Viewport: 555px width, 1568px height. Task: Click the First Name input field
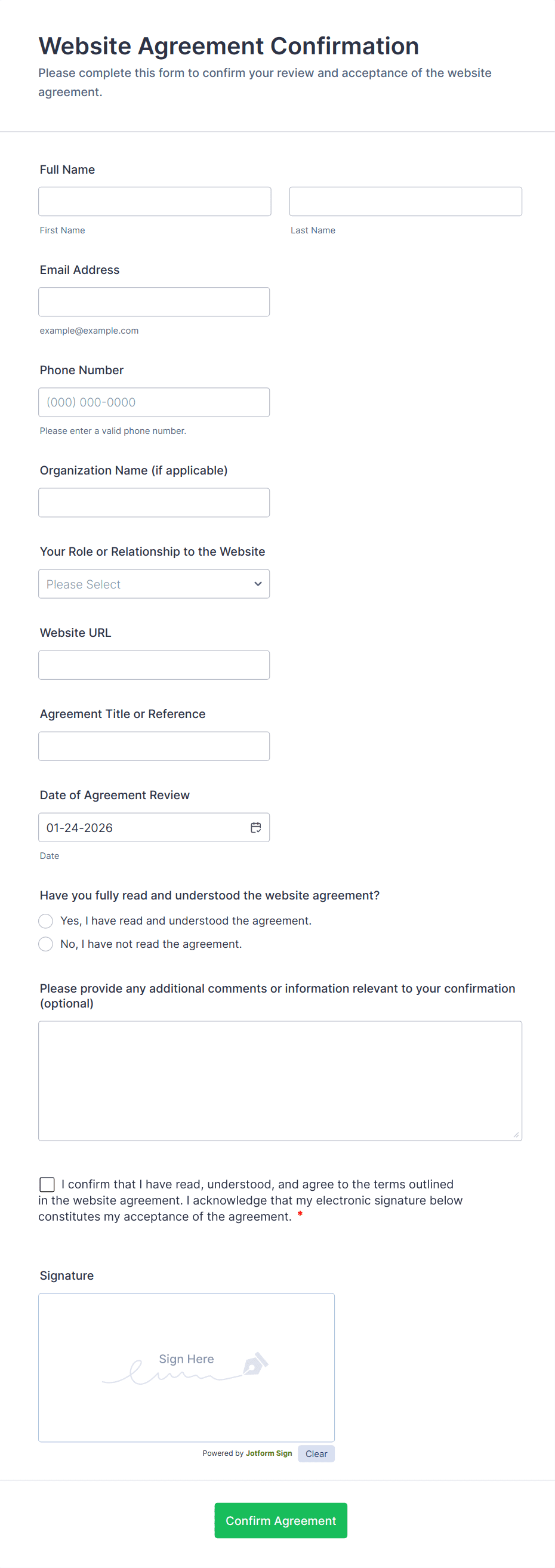(x=154, y=201)
